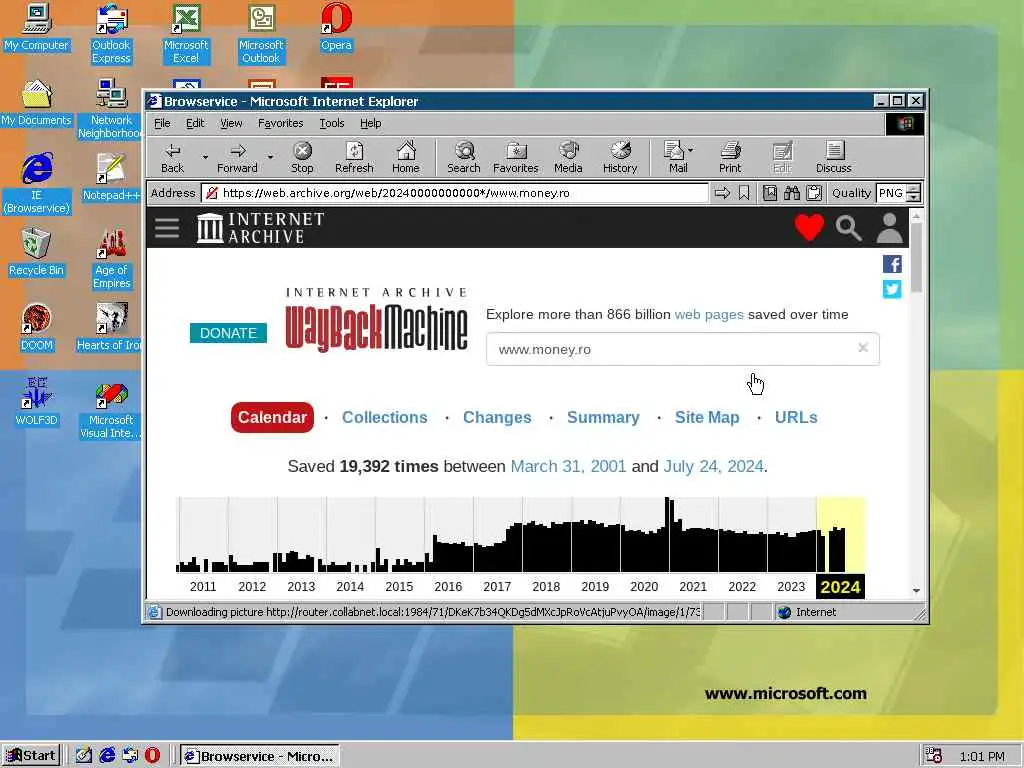The image size is (1024, 768).
Task: Click the user account silhouette icon
Action: click(889, 227)
